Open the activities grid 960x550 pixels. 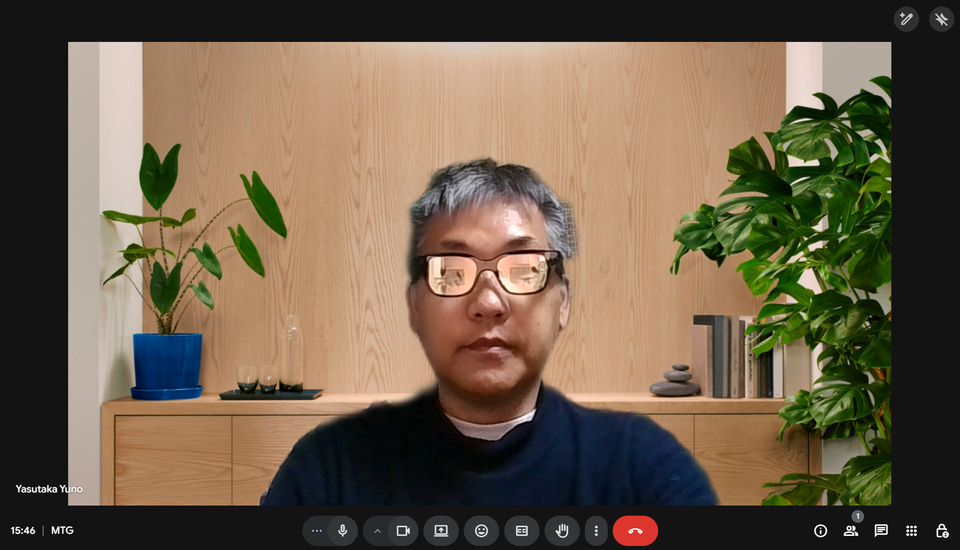912,531
